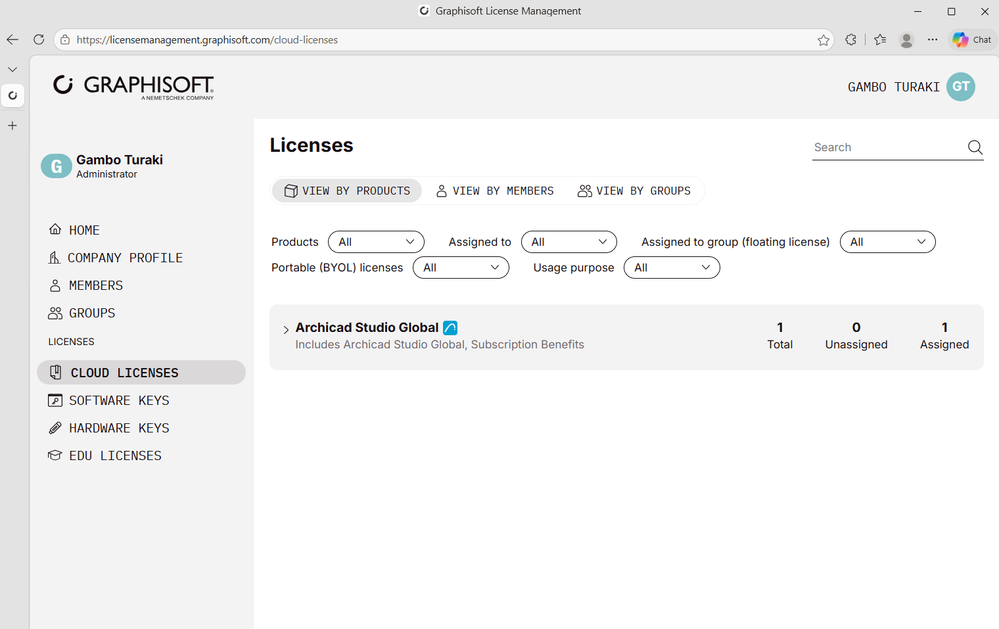Click the Graphisoft logo in the header
Viewport: 999px width, 629px height.
(x=134, y=87)
